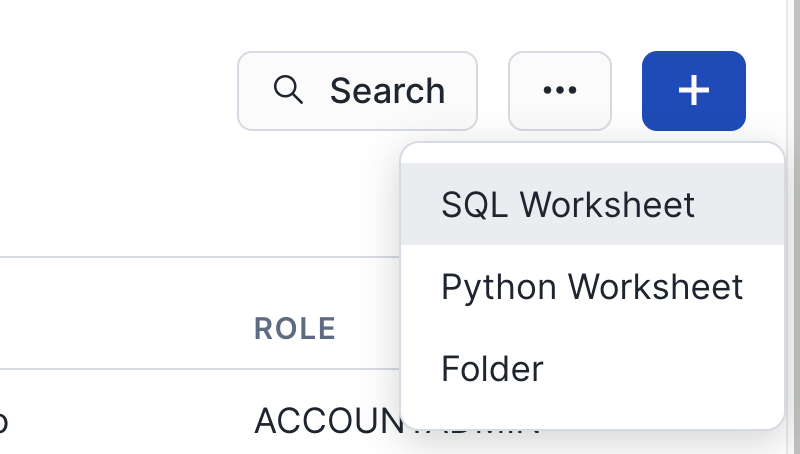Click the horizontal dots icon beside Search
800x454 pixels.
pos(559,90)
